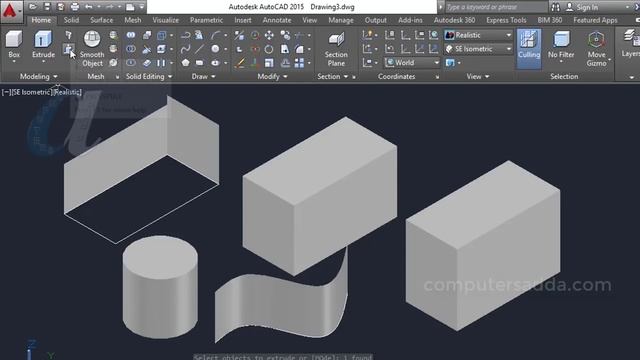This screenshot has height=360, width=640.
Task: Select the Presspull tool under the cursor
Action: [68, 50]
